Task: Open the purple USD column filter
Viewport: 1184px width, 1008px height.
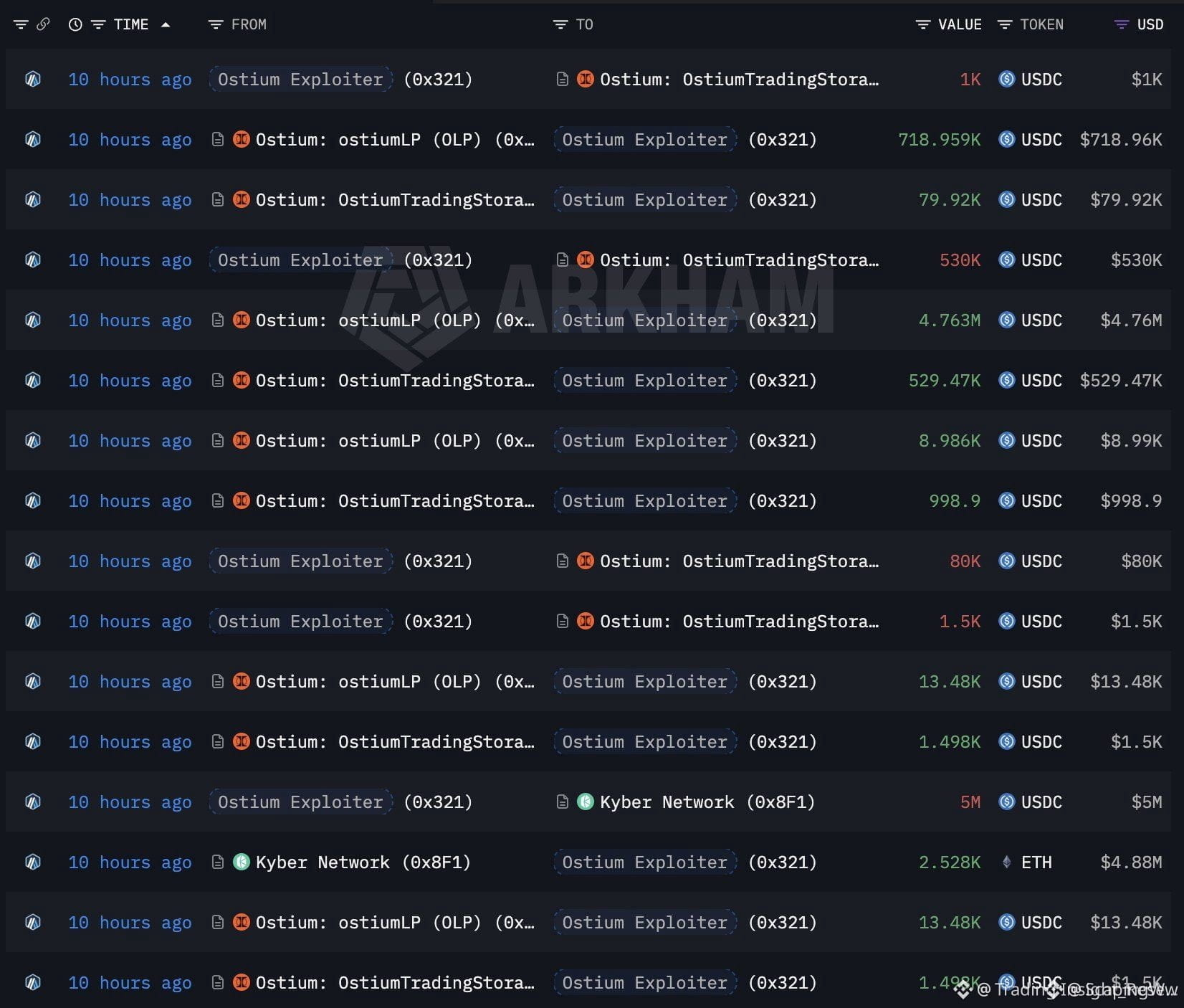Action: [1122, 24]
